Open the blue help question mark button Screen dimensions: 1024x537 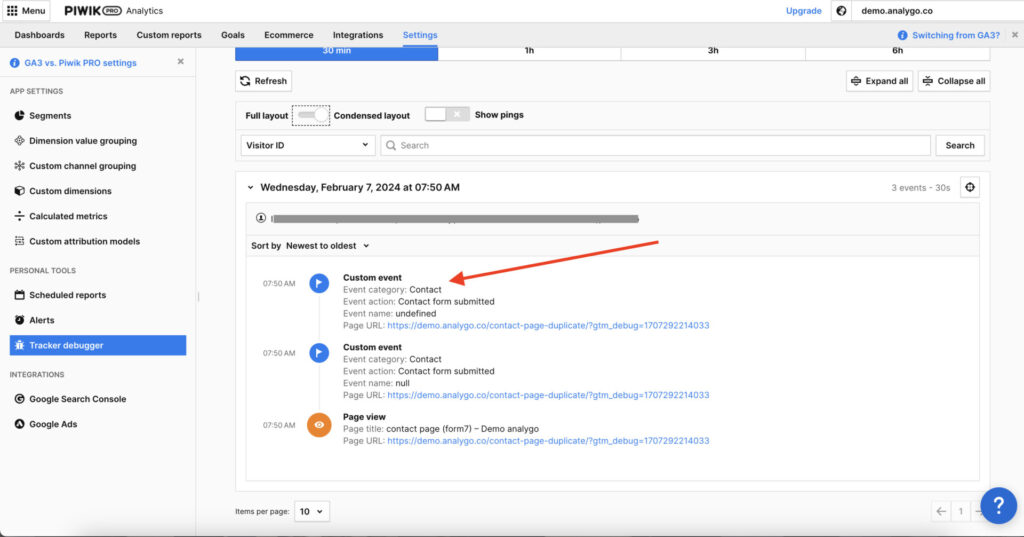tap(998, 505)
